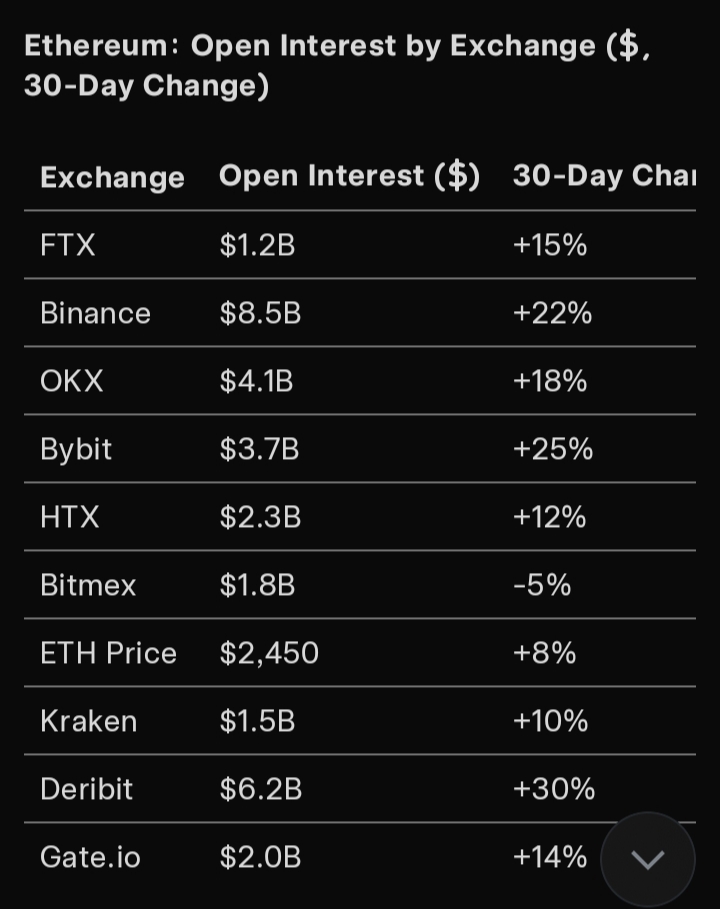Click Bybit's +25% change value

[552, 449]
